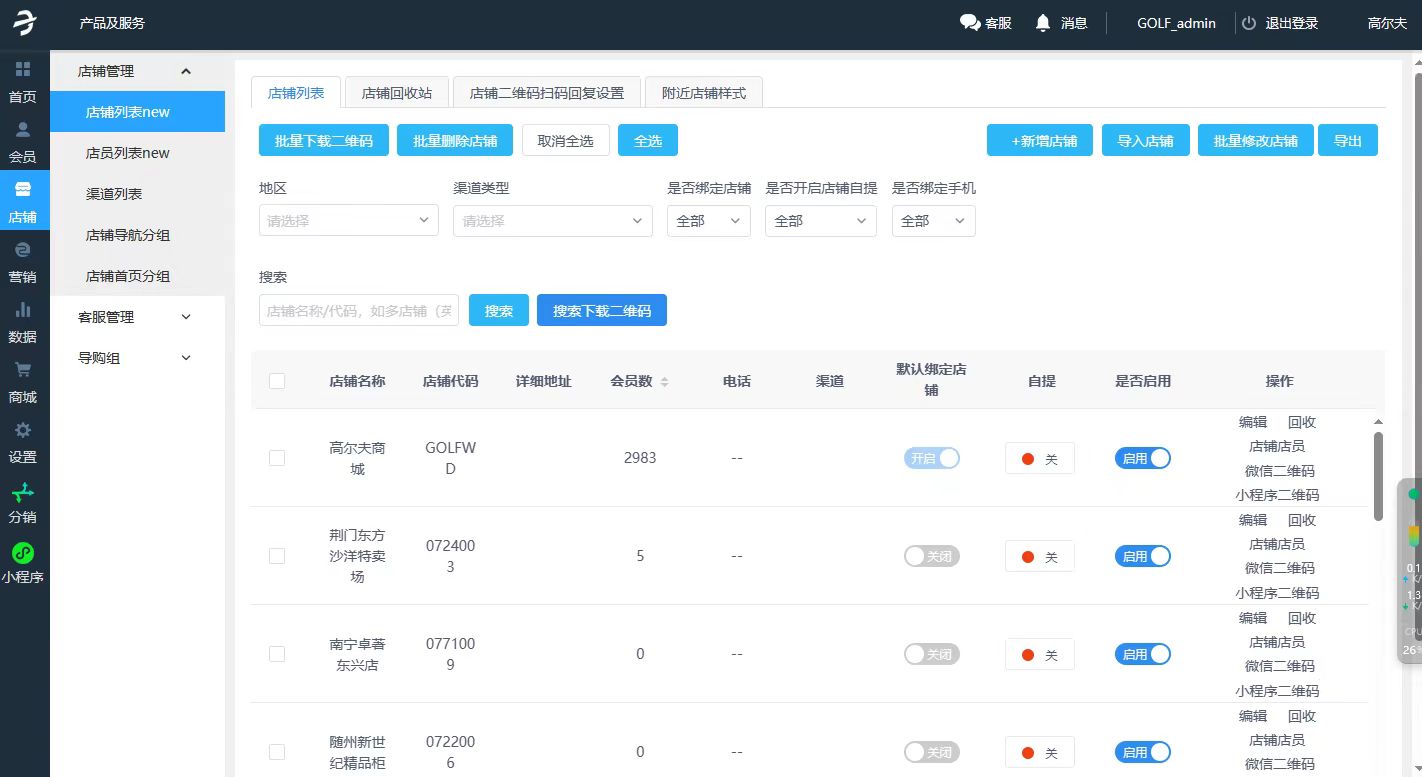Check the 高尔夫商城 row checkbox
Image resolution: width=1422 pixels, height=777 pixels.
click(x=277, y=457)
